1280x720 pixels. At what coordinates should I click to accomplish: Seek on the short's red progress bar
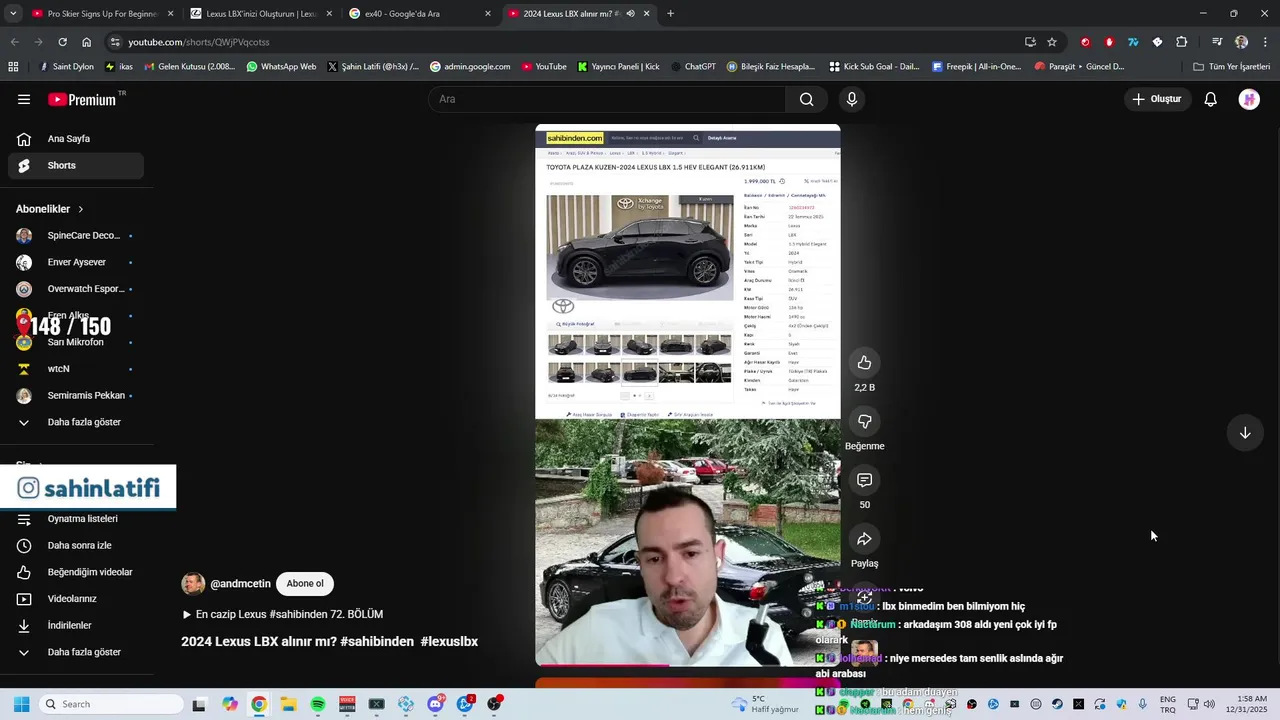[688, 665]
